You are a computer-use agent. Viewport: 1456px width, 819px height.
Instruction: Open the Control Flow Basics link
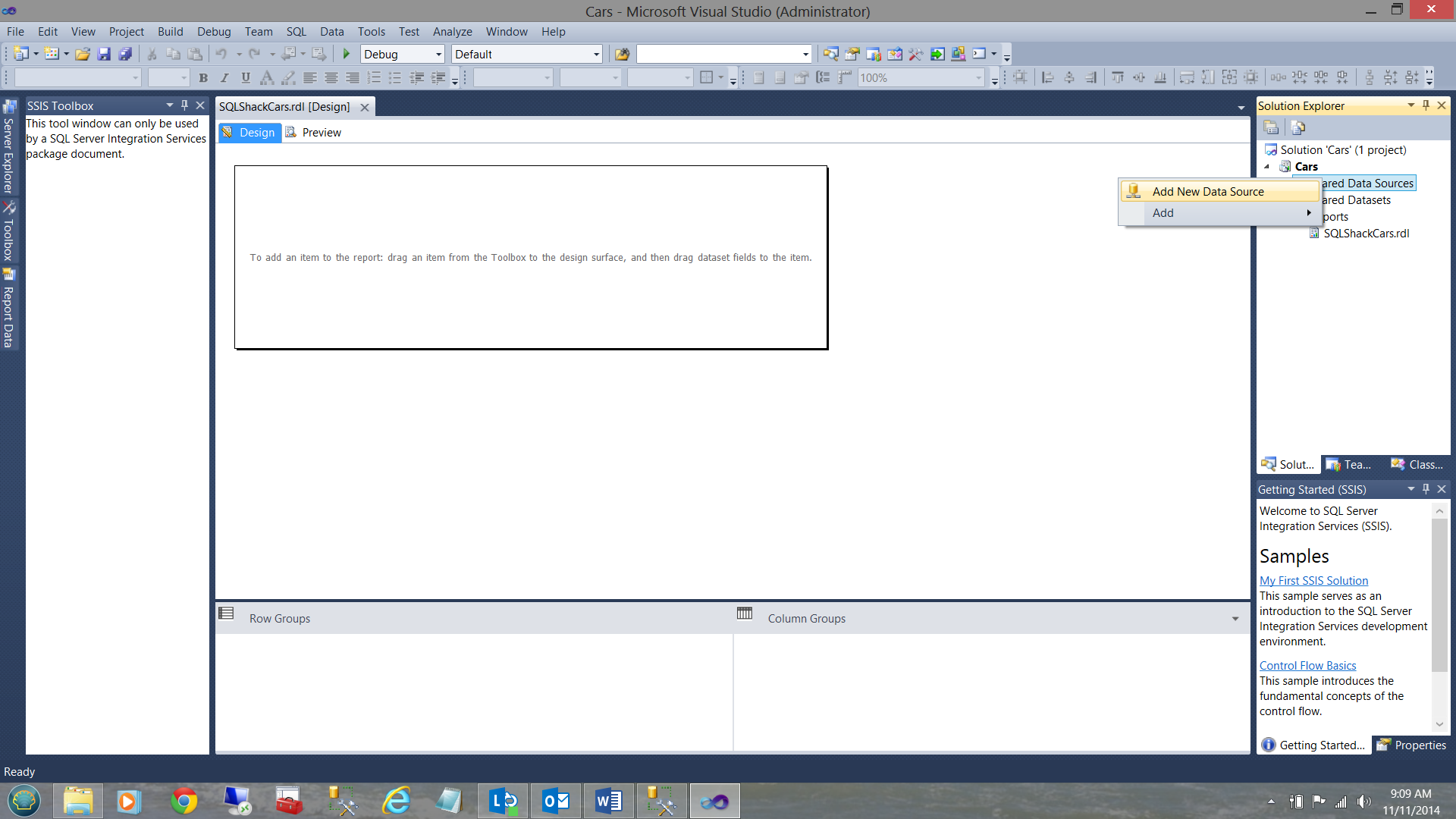click(1307, 666)
